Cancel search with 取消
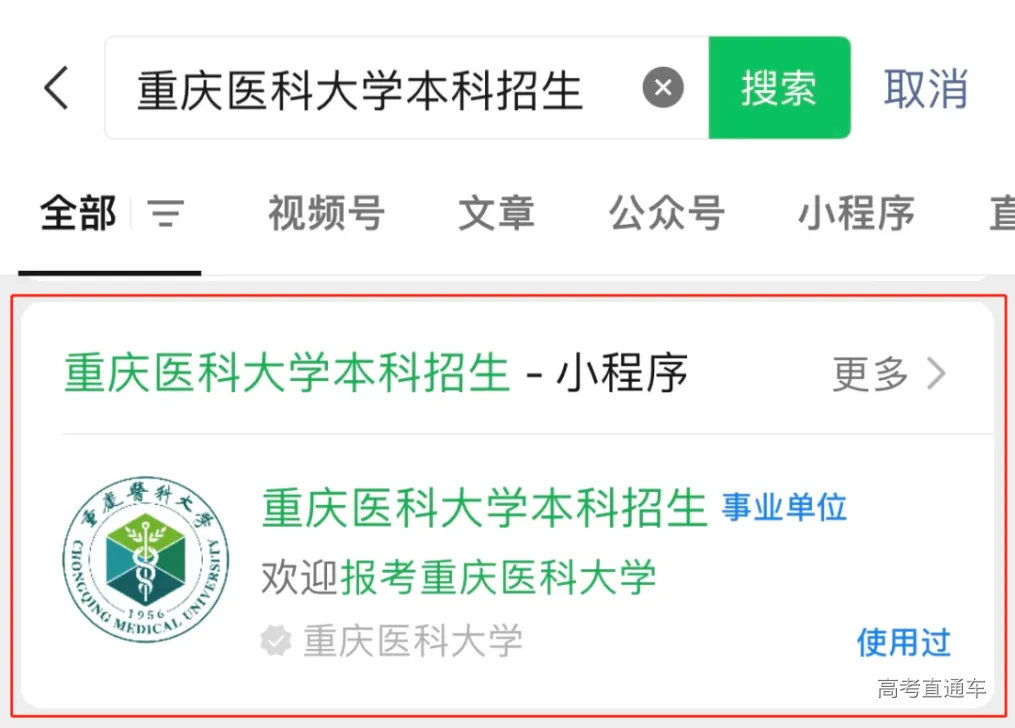Image resolution: width=1015 pixels, height=728 pixels. coord(926,88)
